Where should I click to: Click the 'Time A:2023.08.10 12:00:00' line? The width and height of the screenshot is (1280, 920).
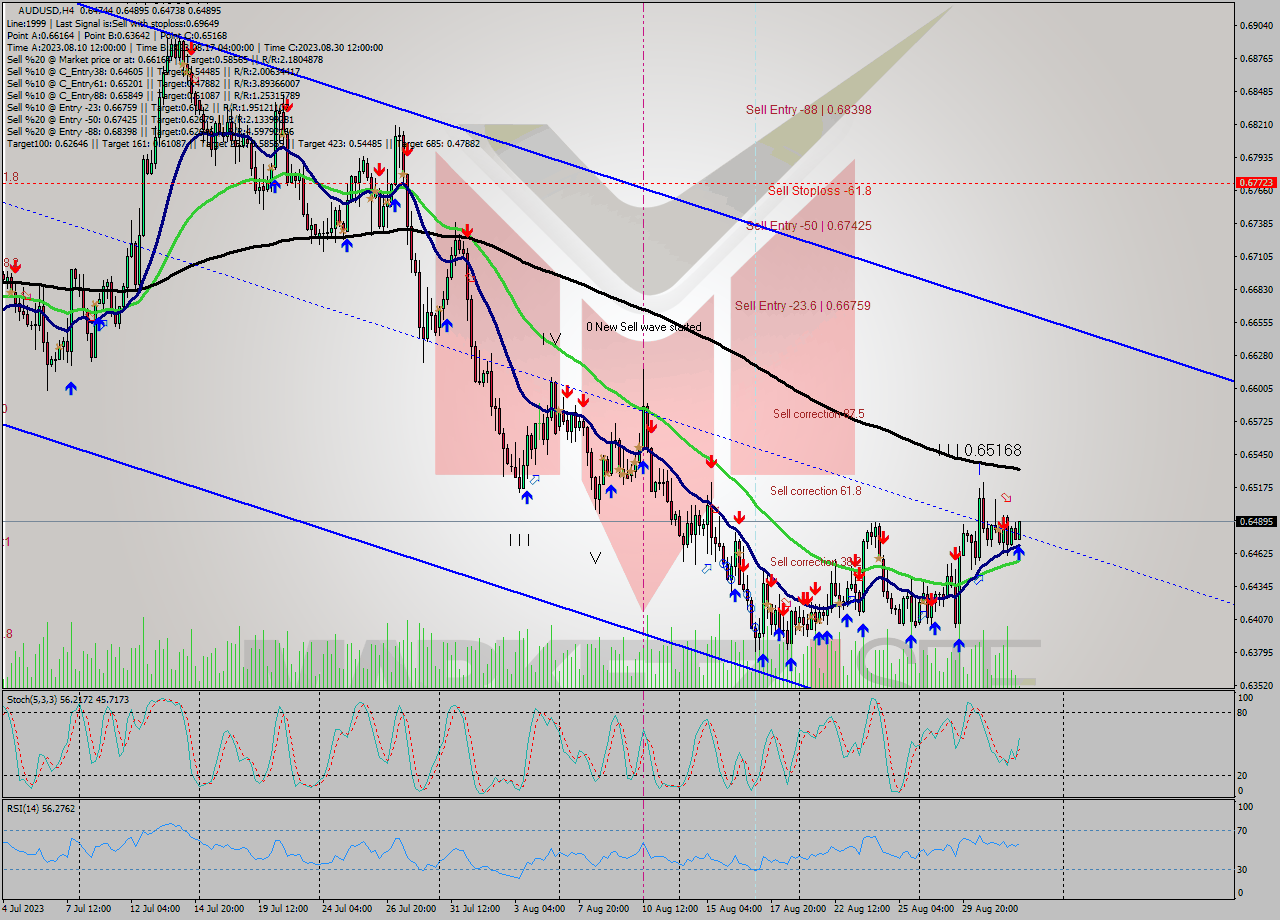pos(67,47)
